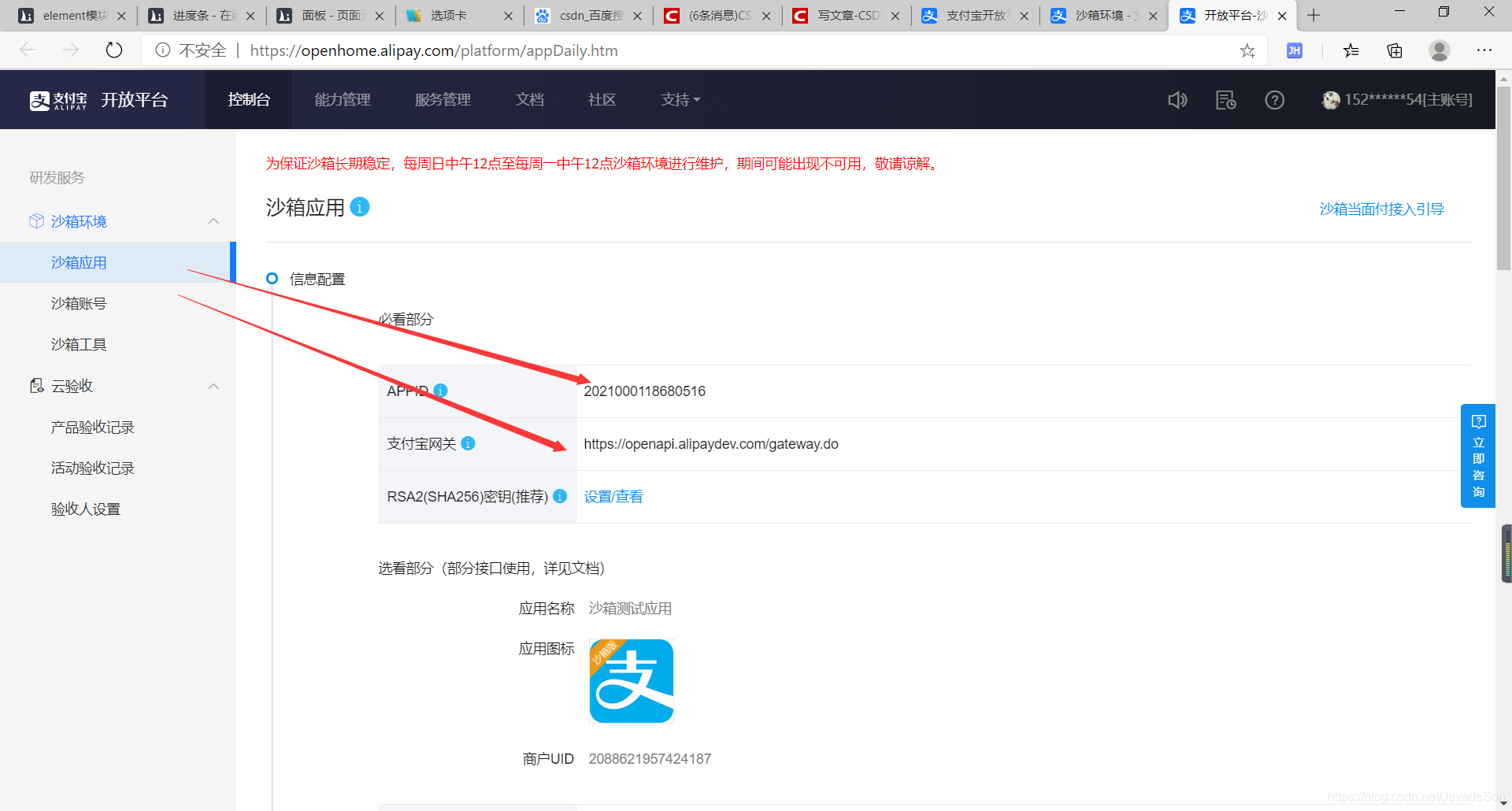Click the scrollbar down arrow
The image size is (1512, 811).
pyautogui.click(x=1503, y=802)
